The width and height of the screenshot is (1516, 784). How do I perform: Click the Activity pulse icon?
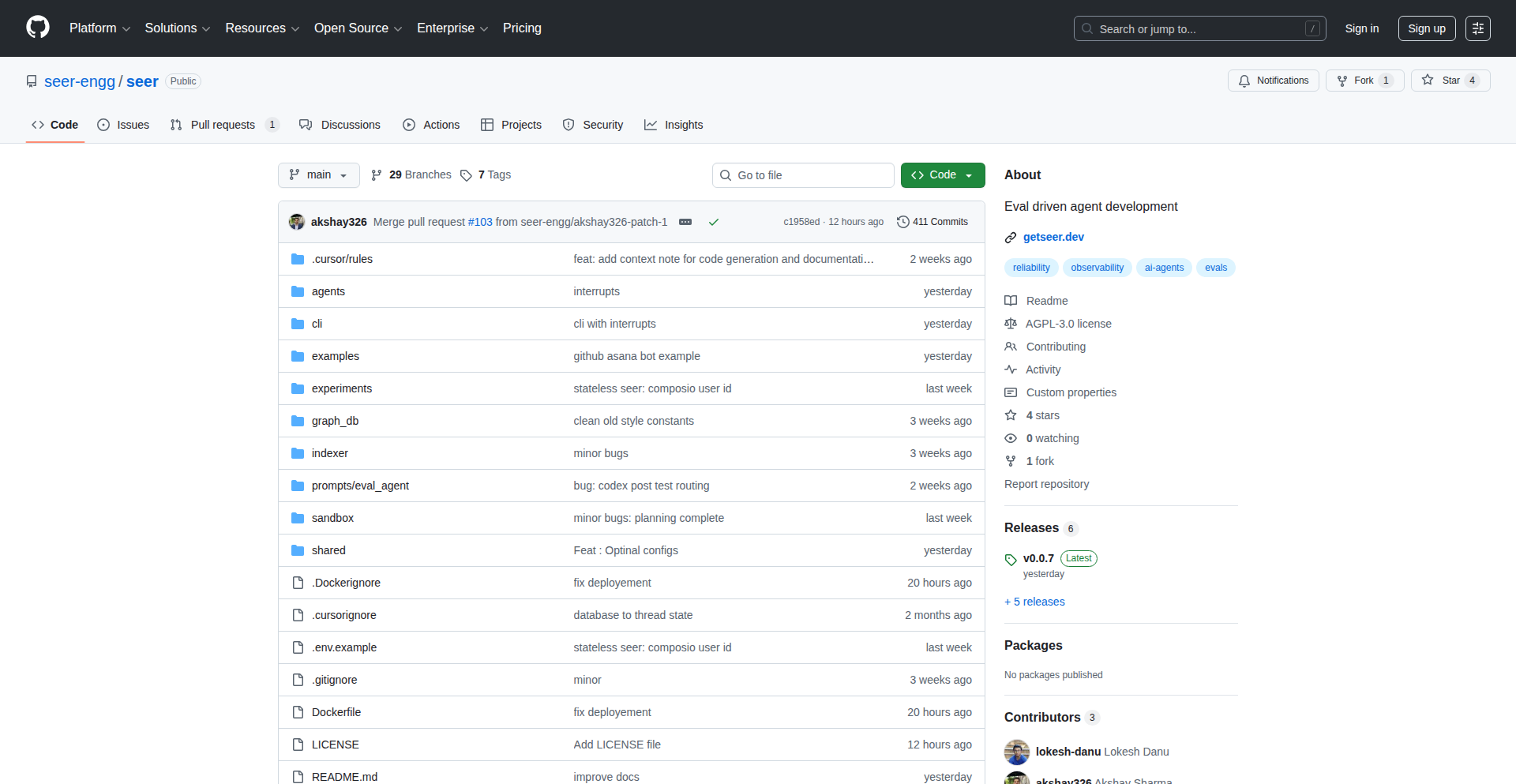(1011, 369)
